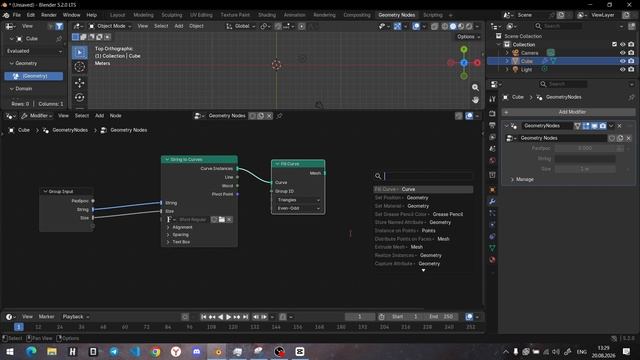The width and height of the screenshot is (640, 360).
Task: Open Render properties tab icon
Action: tap(492, 113)
